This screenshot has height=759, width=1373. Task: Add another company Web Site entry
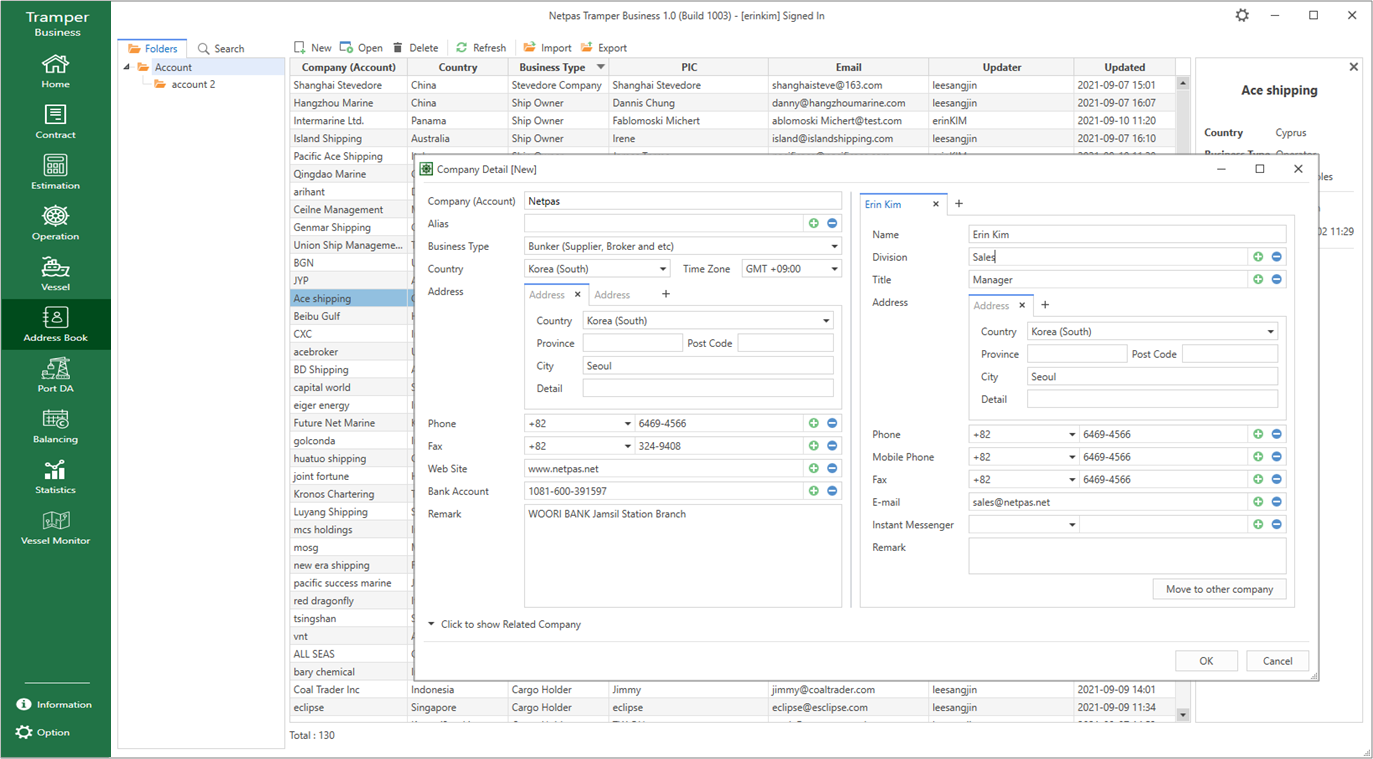click(813, 468)
